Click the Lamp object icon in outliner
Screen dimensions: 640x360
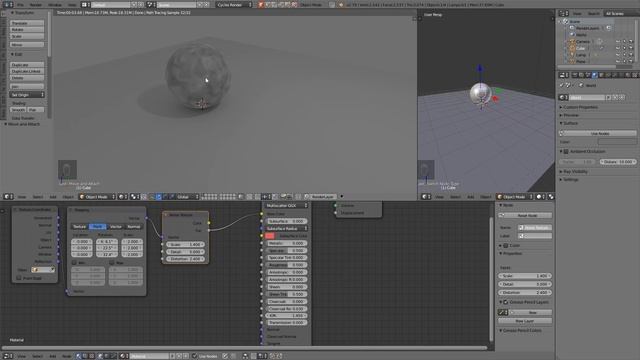pyautogui.click(x=572, y=55)
